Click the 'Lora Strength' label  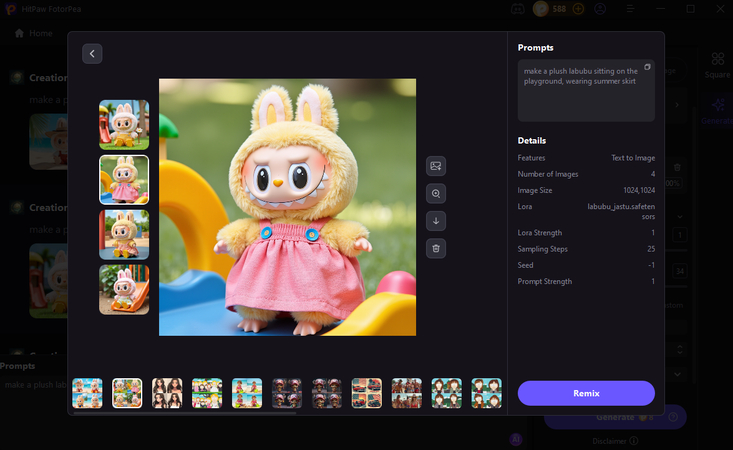tap(539, 233)
